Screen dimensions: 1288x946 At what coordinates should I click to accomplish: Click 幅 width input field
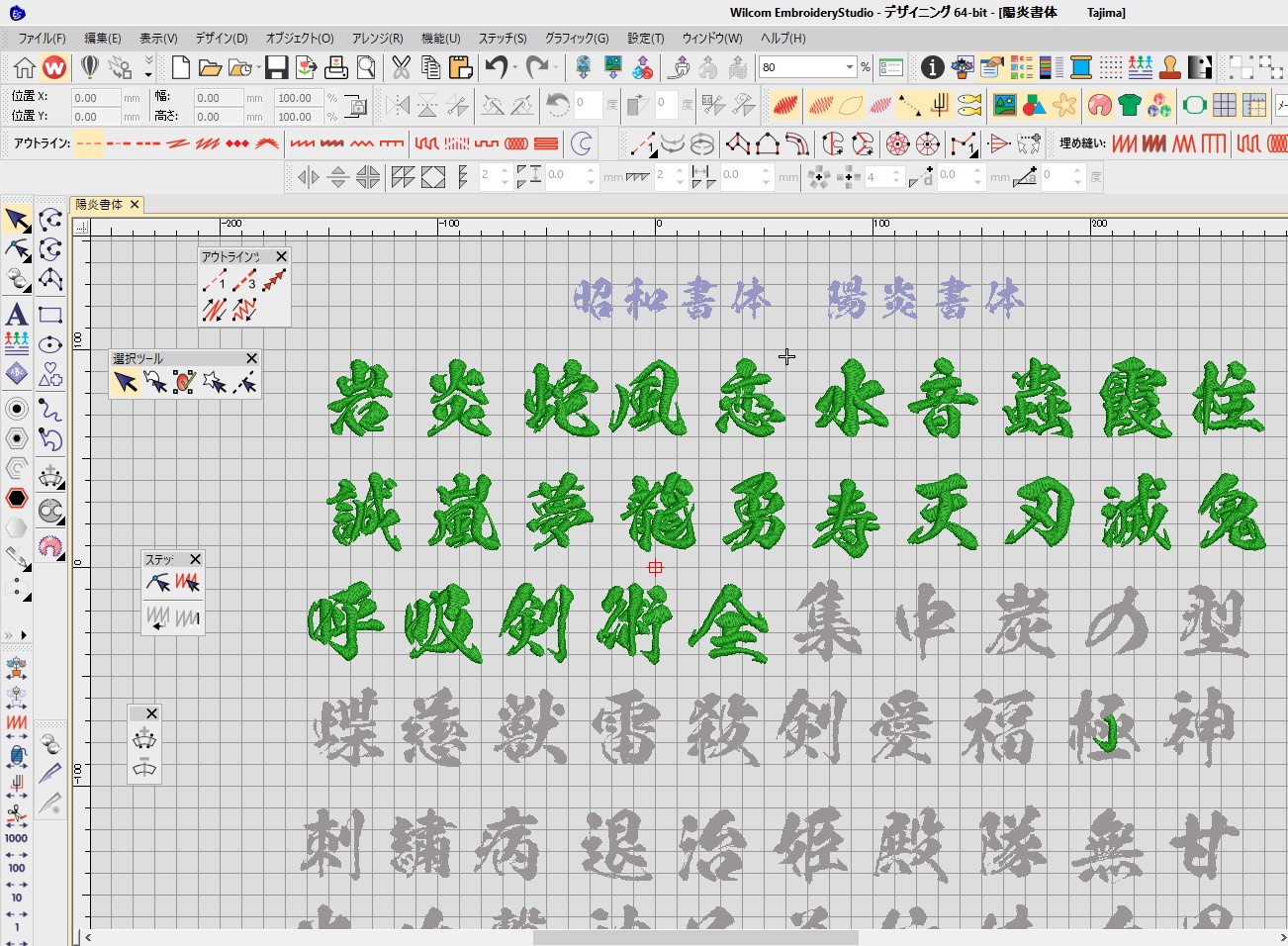[x=219, y=98]
